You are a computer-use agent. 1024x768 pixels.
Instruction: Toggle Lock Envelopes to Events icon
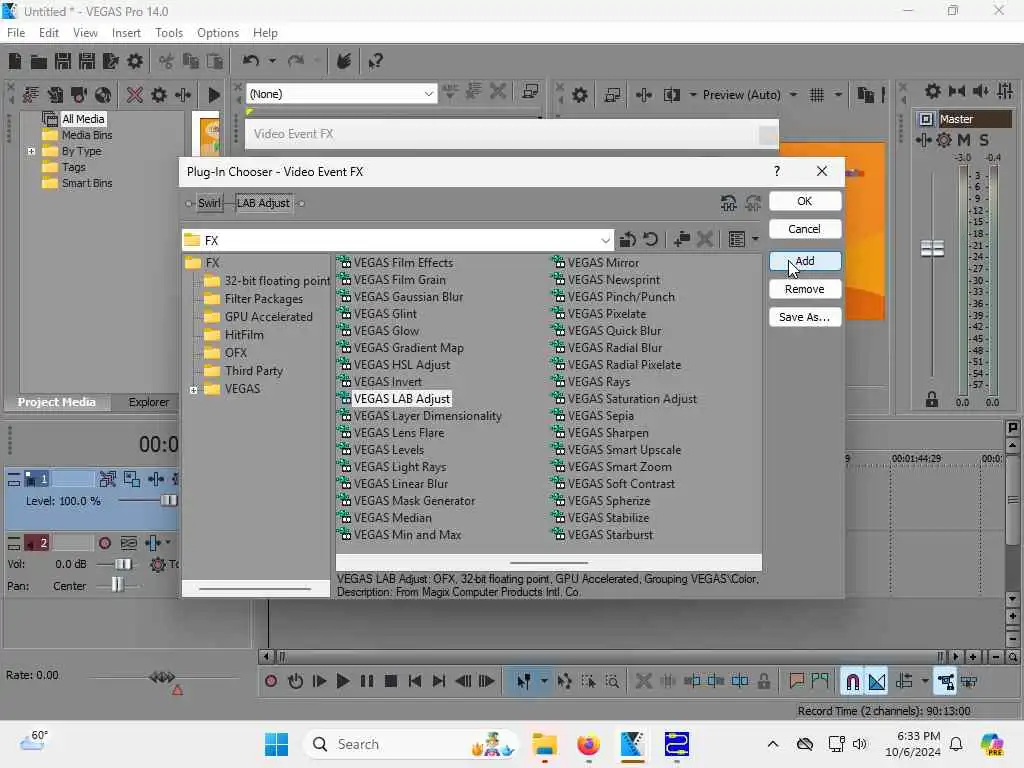[945, 682]
